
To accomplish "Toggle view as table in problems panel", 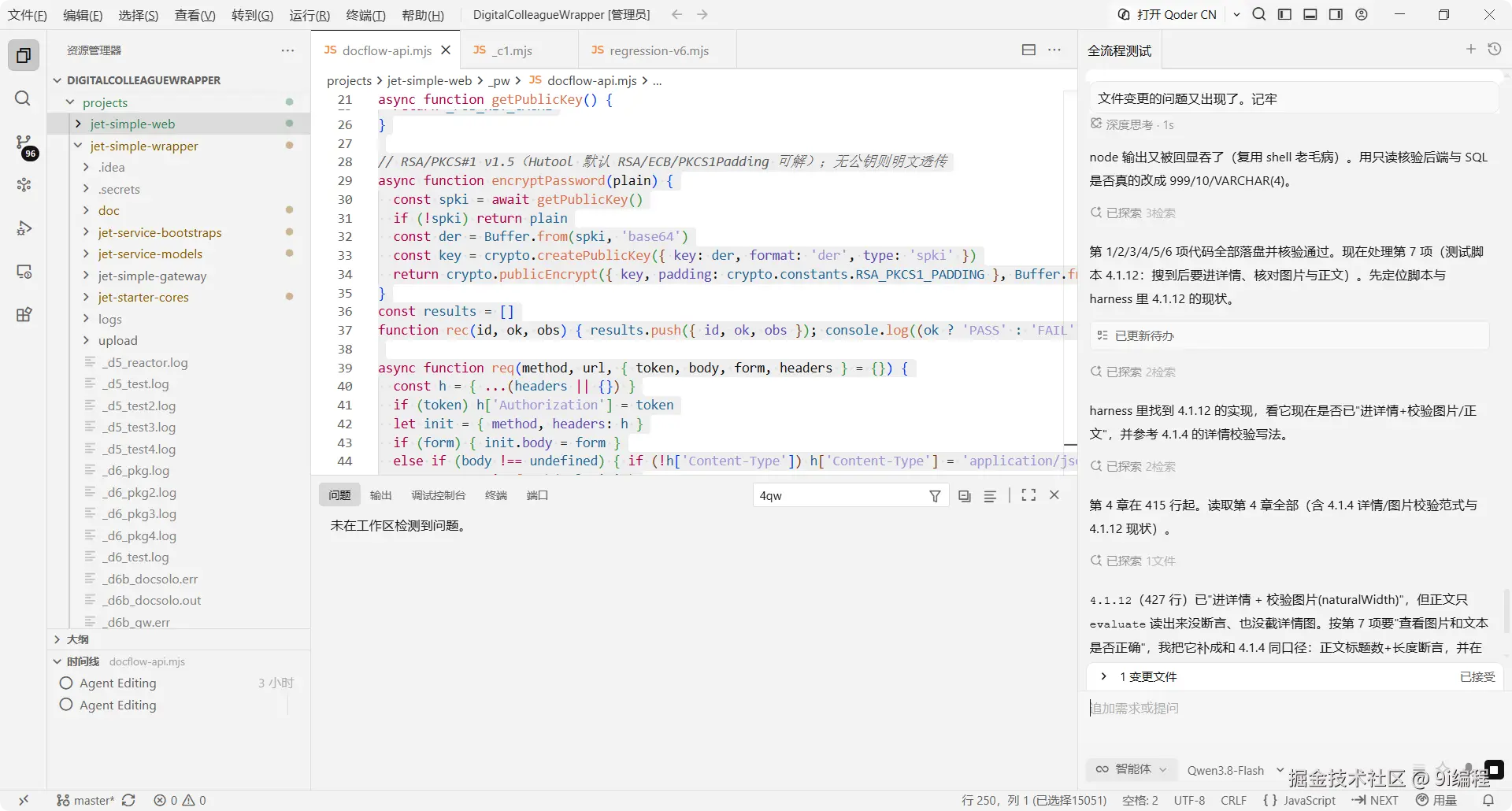I will pos(990,496).
